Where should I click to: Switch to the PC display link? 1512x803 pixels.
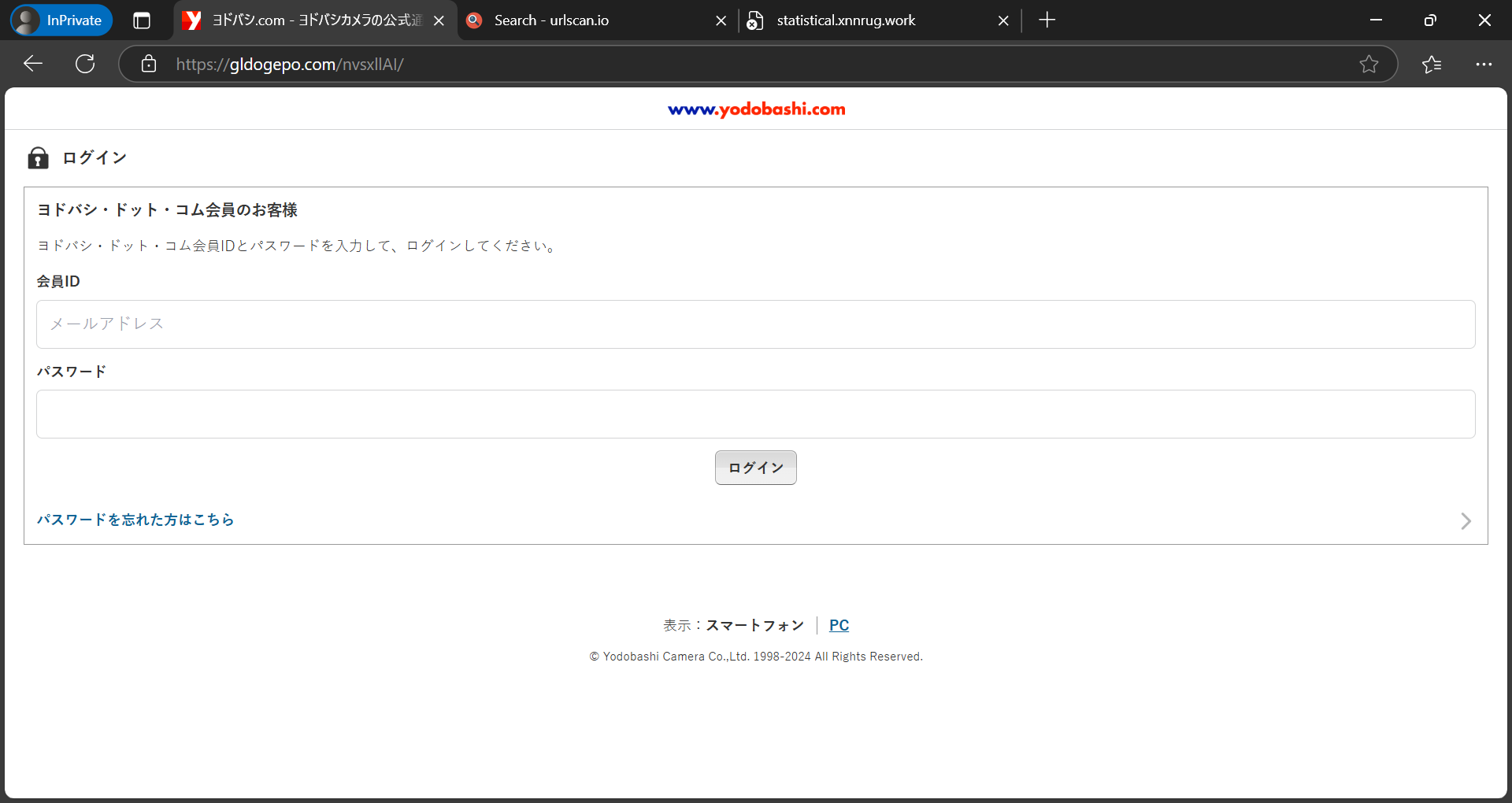839,625
